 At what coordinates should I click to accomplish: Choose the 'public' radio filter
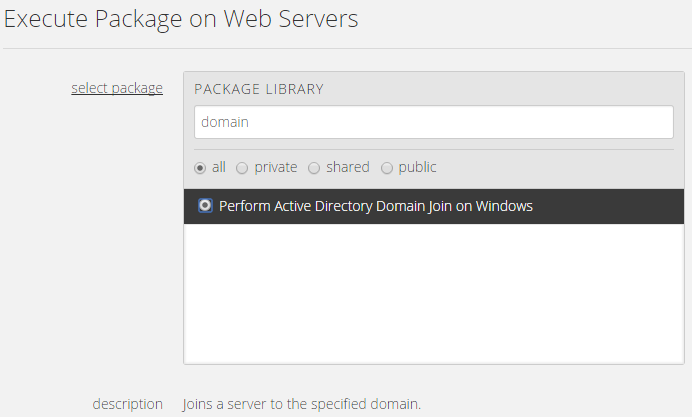pos(387,168)
